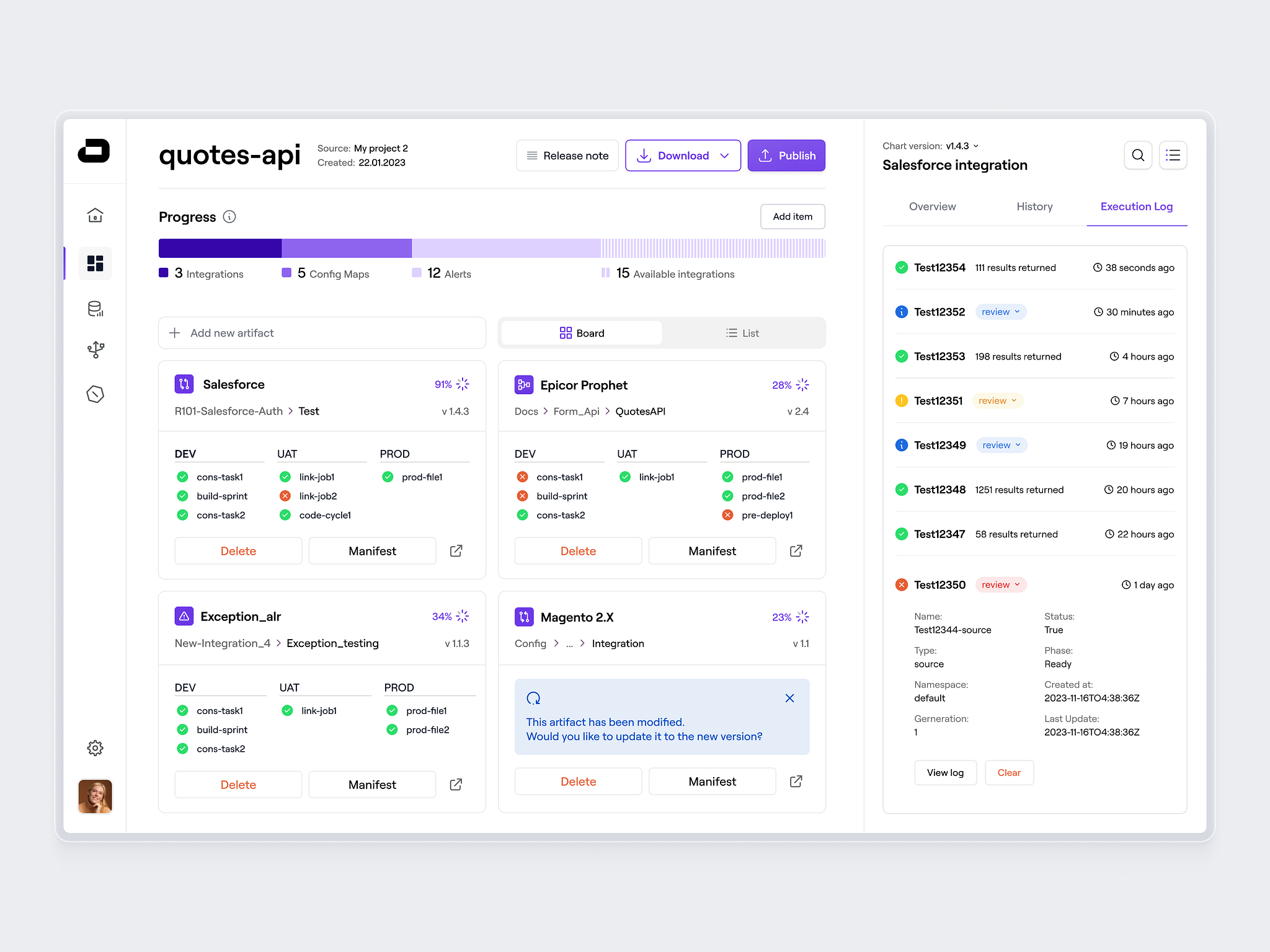The image size is (1270, 952).
Task: Open Test12351 review dropdown
Action: pyautogui.click(x=998, y=400)
